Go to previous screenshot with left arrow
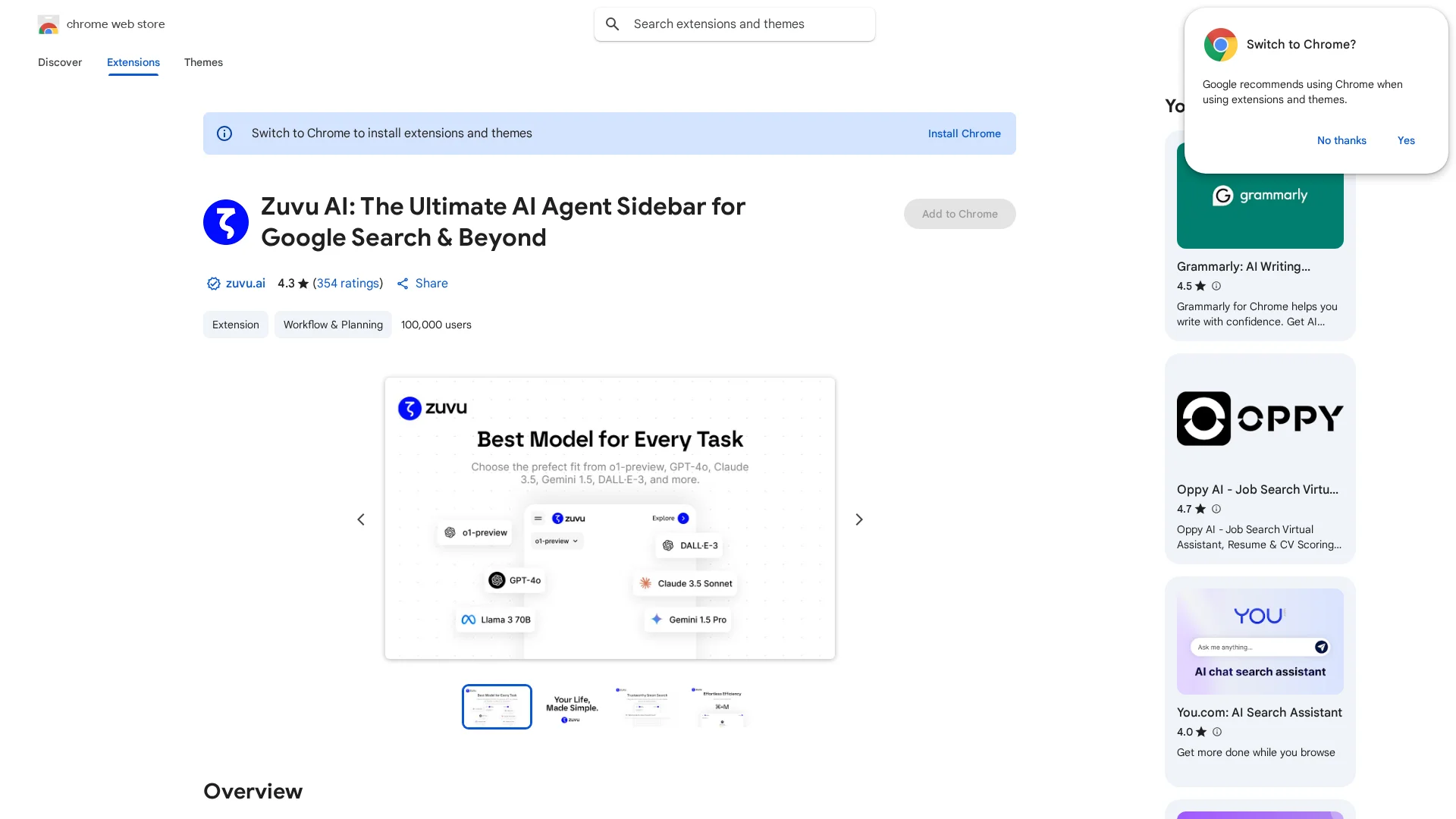1456x819 pixels. click(x=361, y=519)
